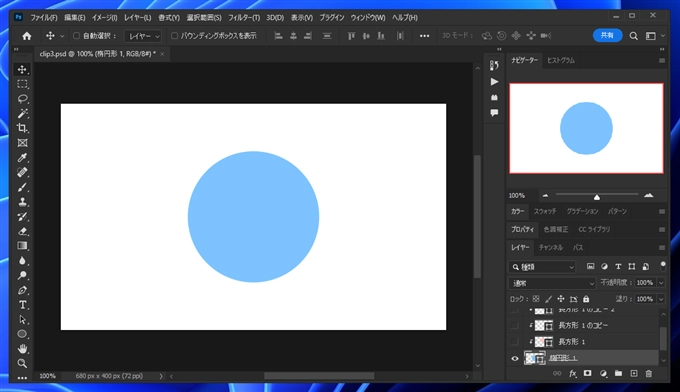Select the Pen tool
The height and width of the screenshot is (392, 680).
(22, 290)
